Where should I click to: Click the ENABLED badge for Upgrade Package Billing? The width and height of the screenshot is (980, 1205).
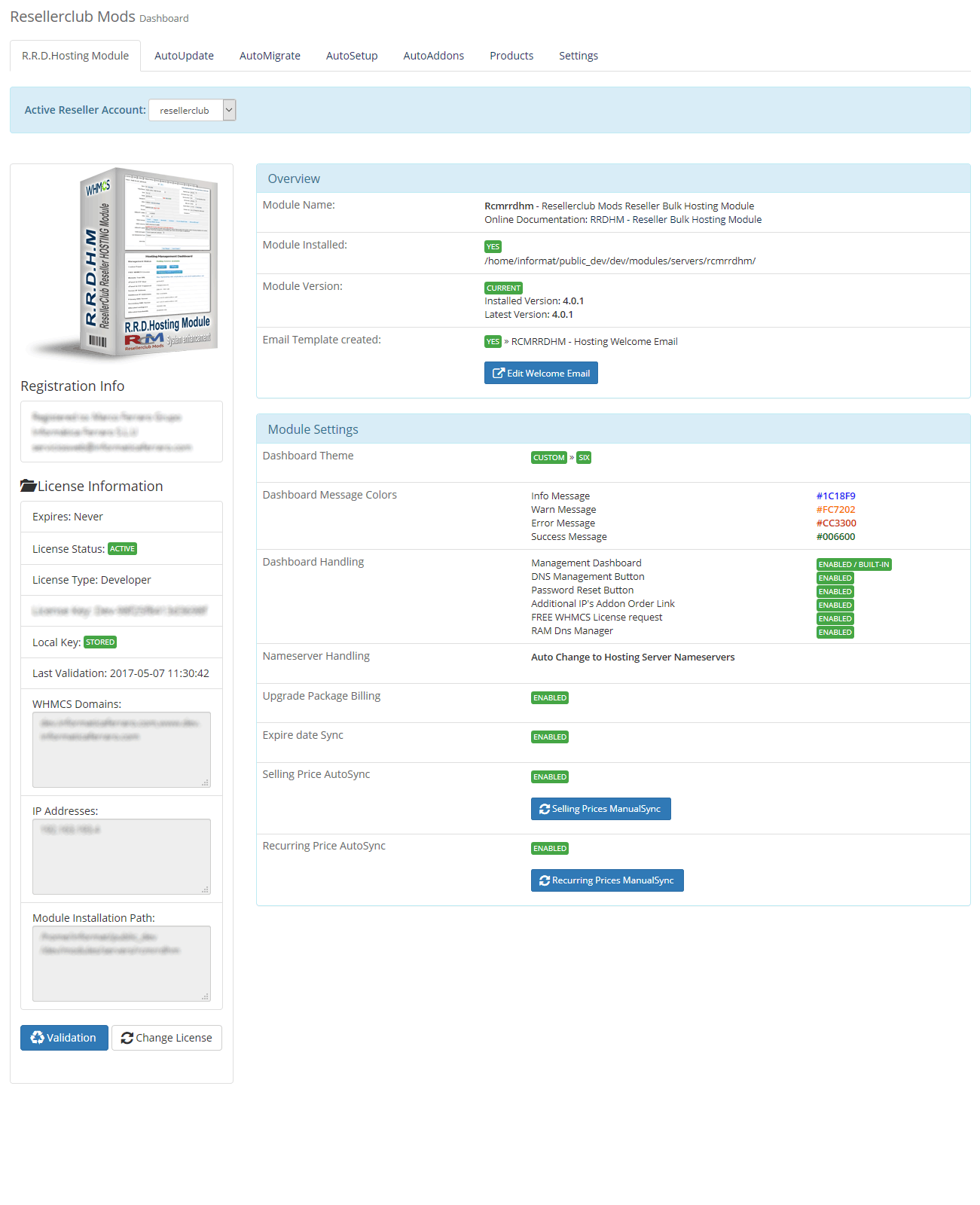coord(549,698)
